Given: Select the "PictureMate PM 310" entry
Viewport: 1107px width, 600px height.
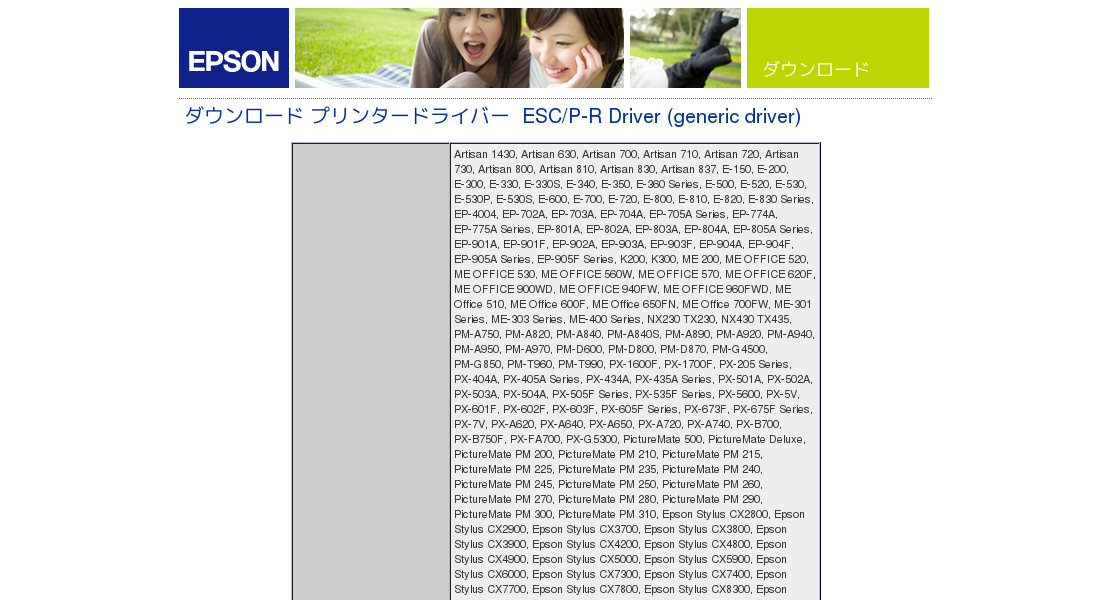Looking at the screenshot, I should pyautogui.click(x=607, y=515).
